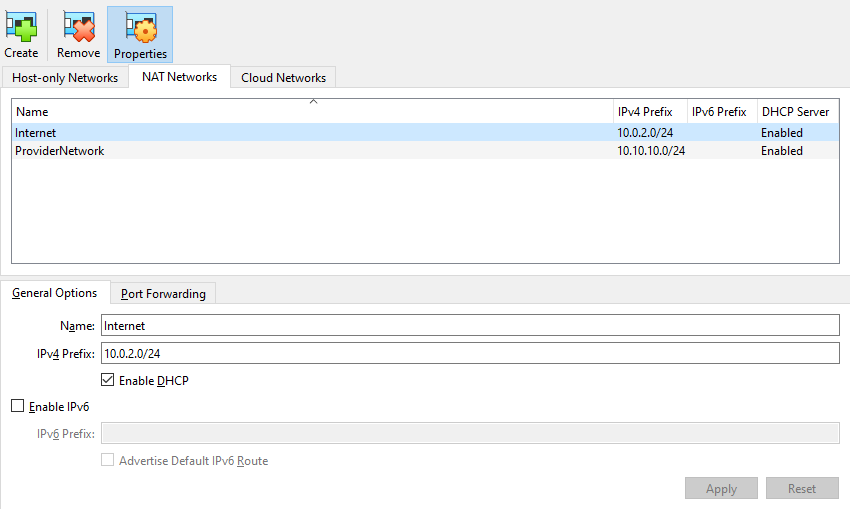Open the Port Forwarding tab
Viewport: 850px width, 509px height.
tap(163, 294)
